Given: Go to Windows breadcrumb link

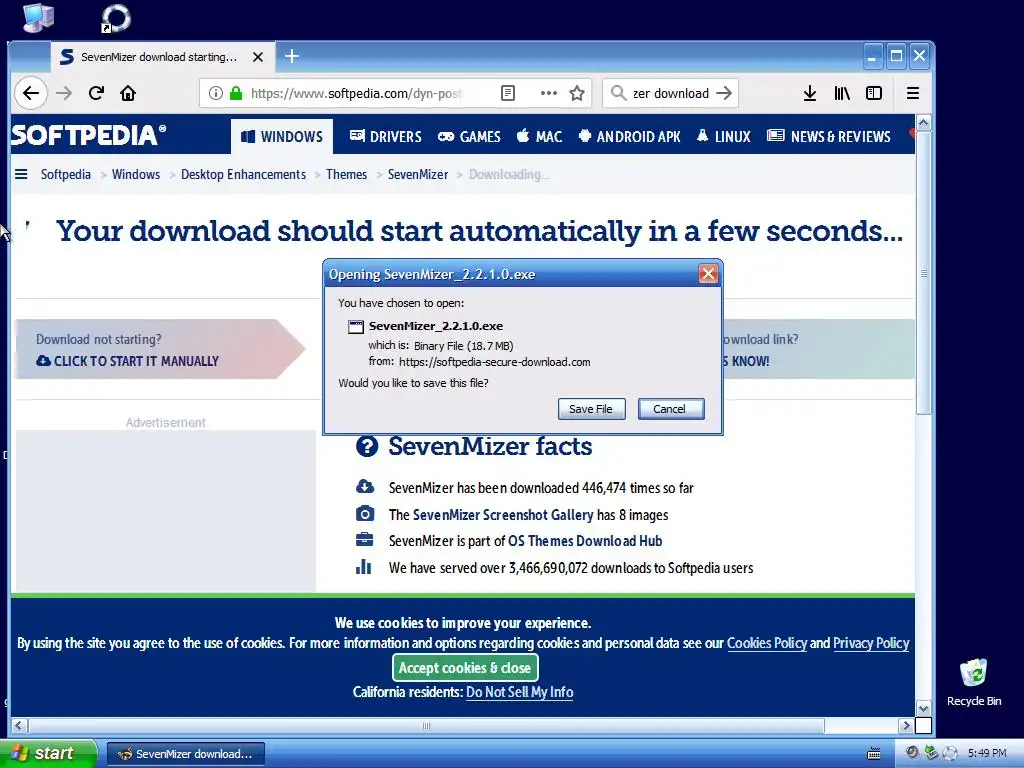Looking at the screenshot, I should click(x=136, y=174).
